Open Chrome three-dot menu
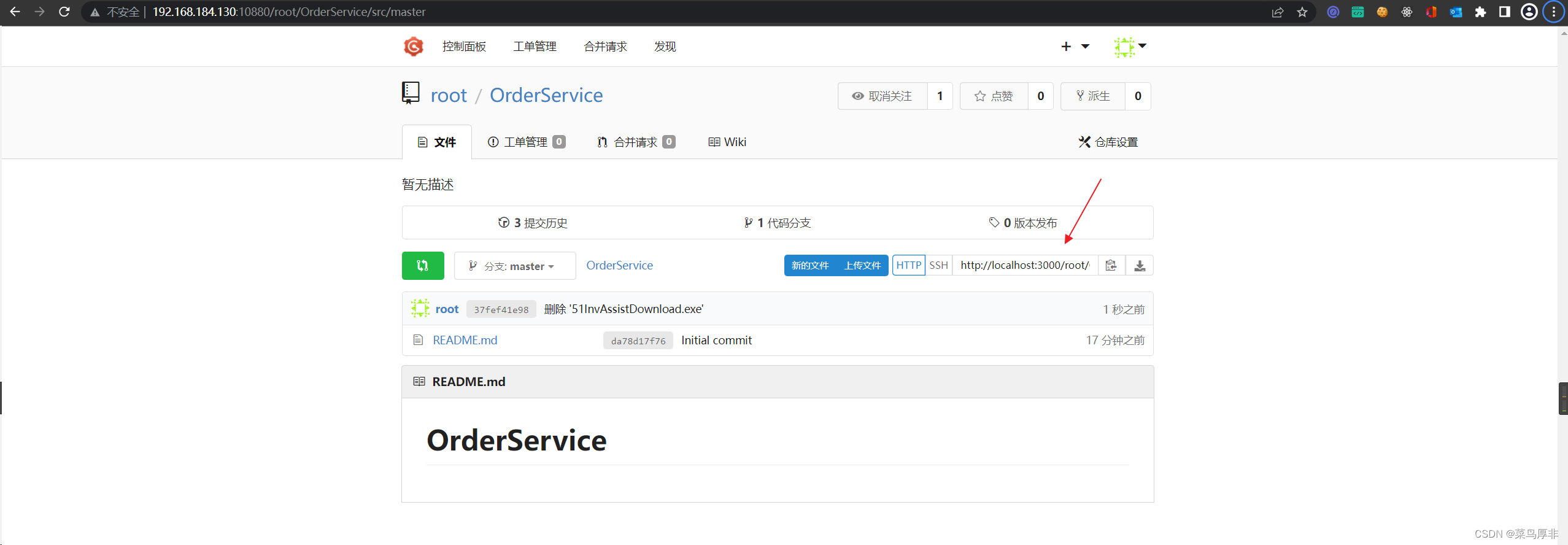This screenshot has height=545, width=1568. click(1554, 12)
